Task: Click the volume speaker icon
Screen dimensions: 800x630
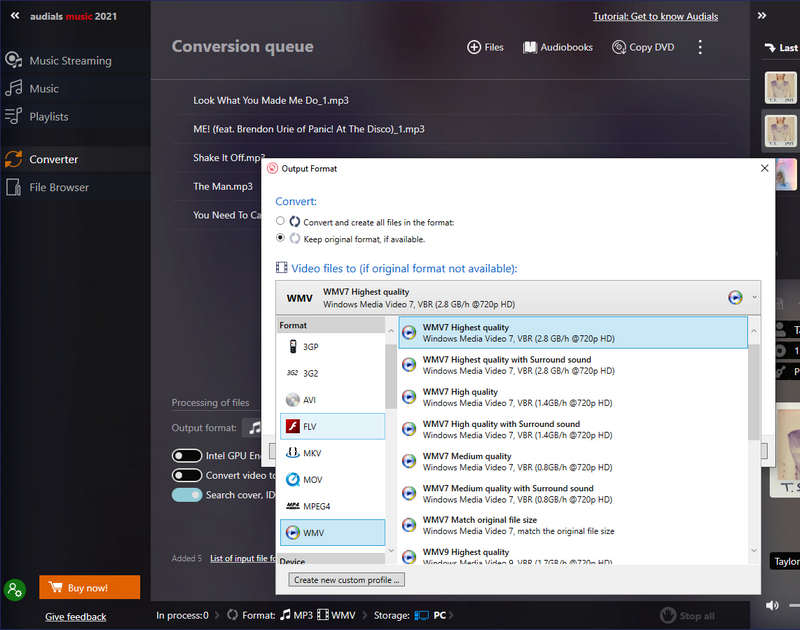Action: [x=772, y=606]
